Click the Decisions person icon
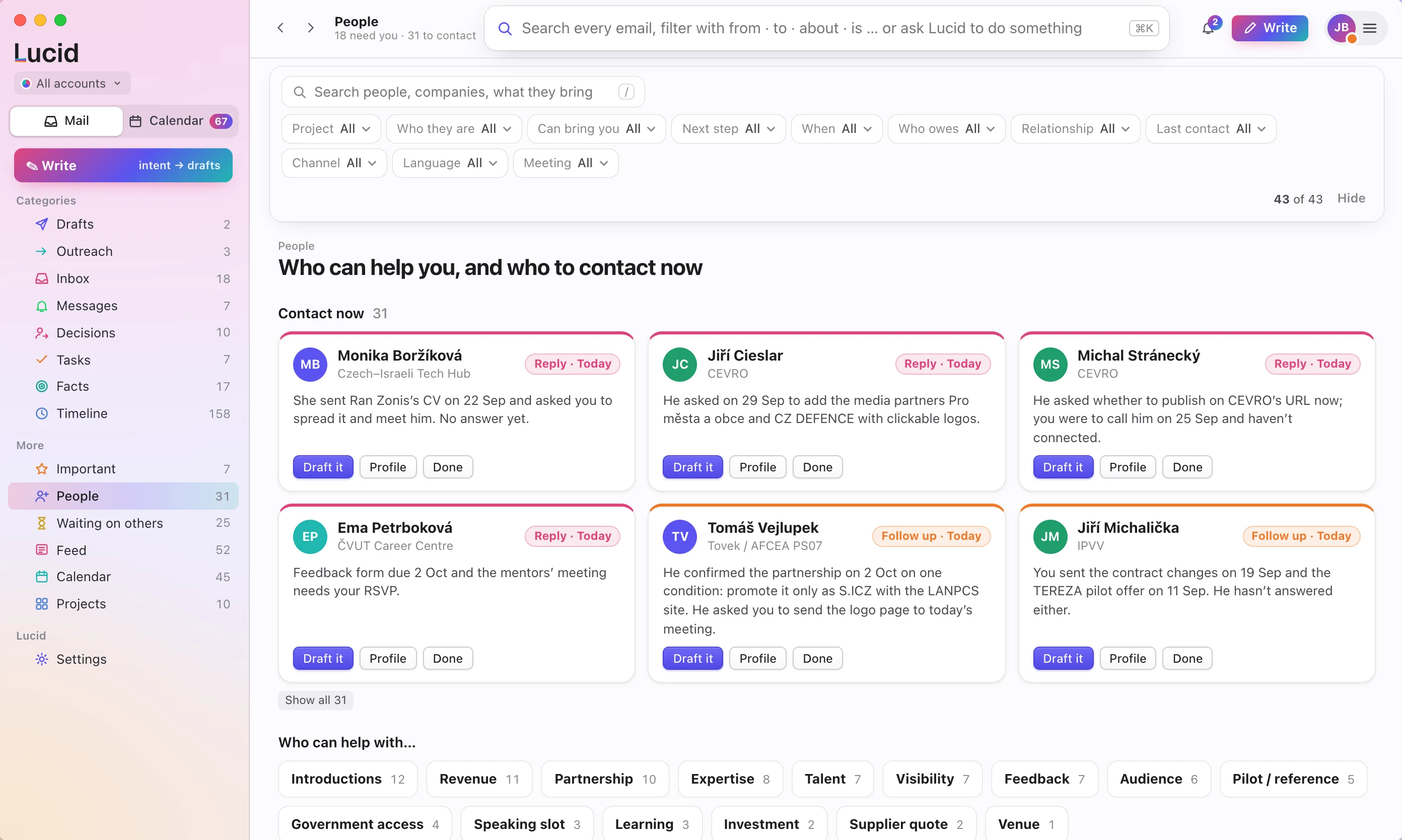Screen dimensions: 1402x840 point(42,333)
